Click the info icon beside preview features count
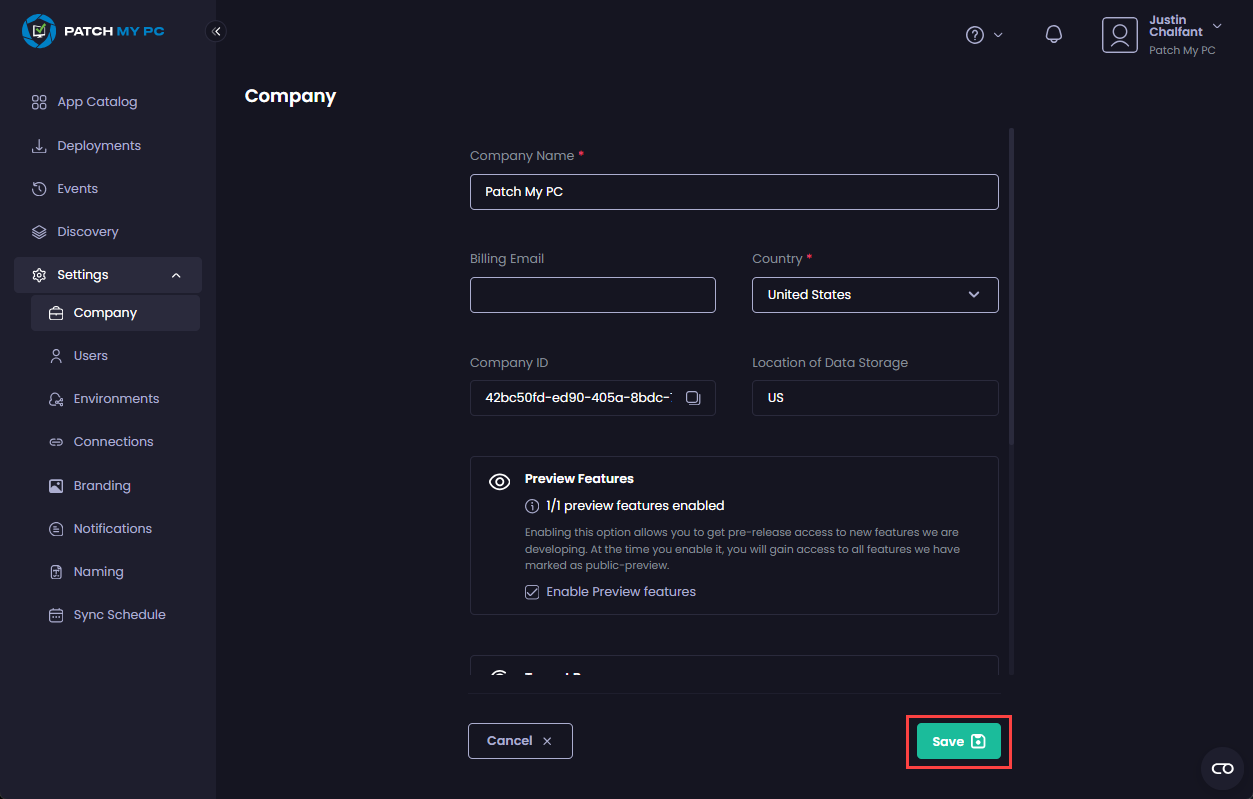 pyautogui.click(x=532, y=506)
